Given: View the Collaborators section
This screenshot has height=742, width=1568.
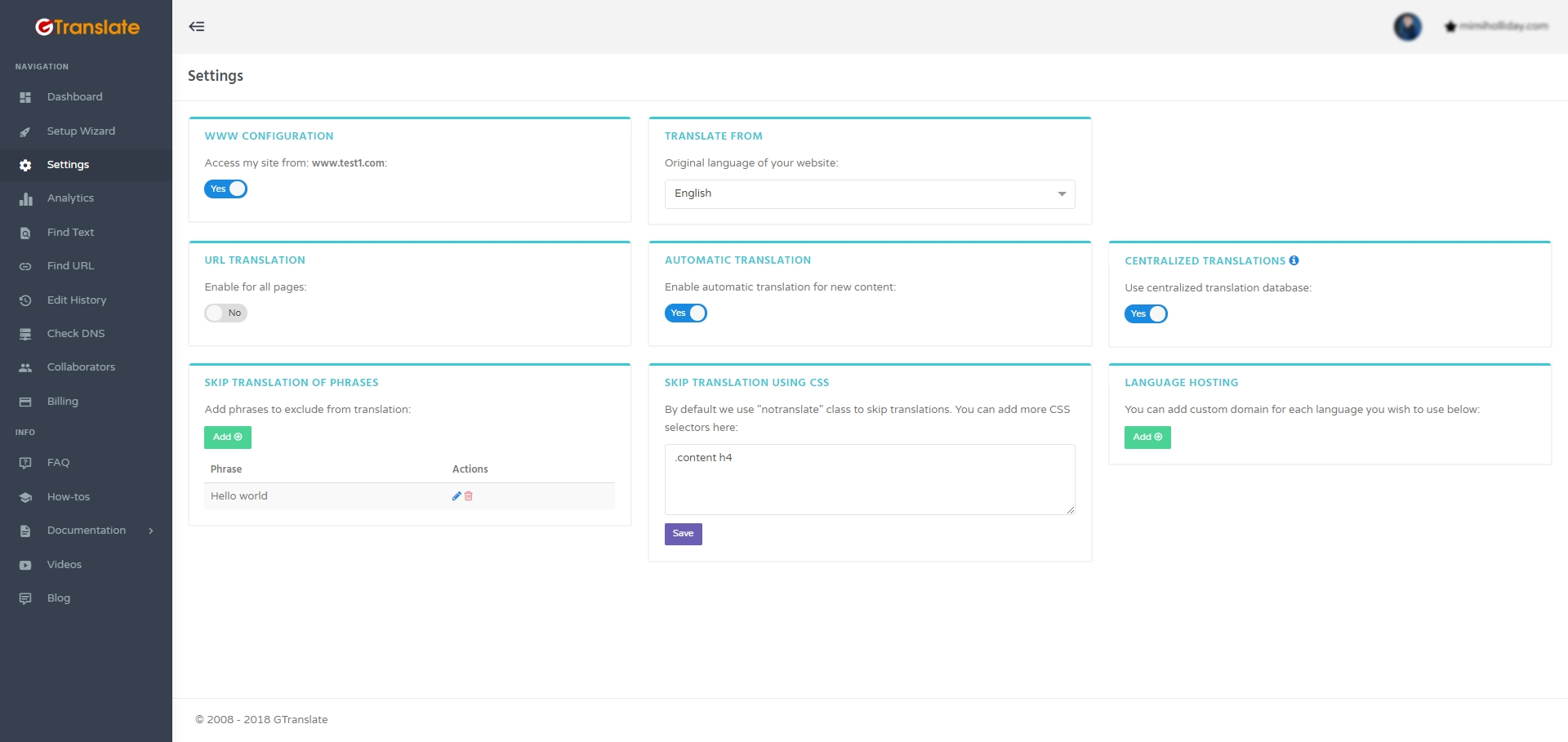Looking at the screenshot, I should coord(81,367).
